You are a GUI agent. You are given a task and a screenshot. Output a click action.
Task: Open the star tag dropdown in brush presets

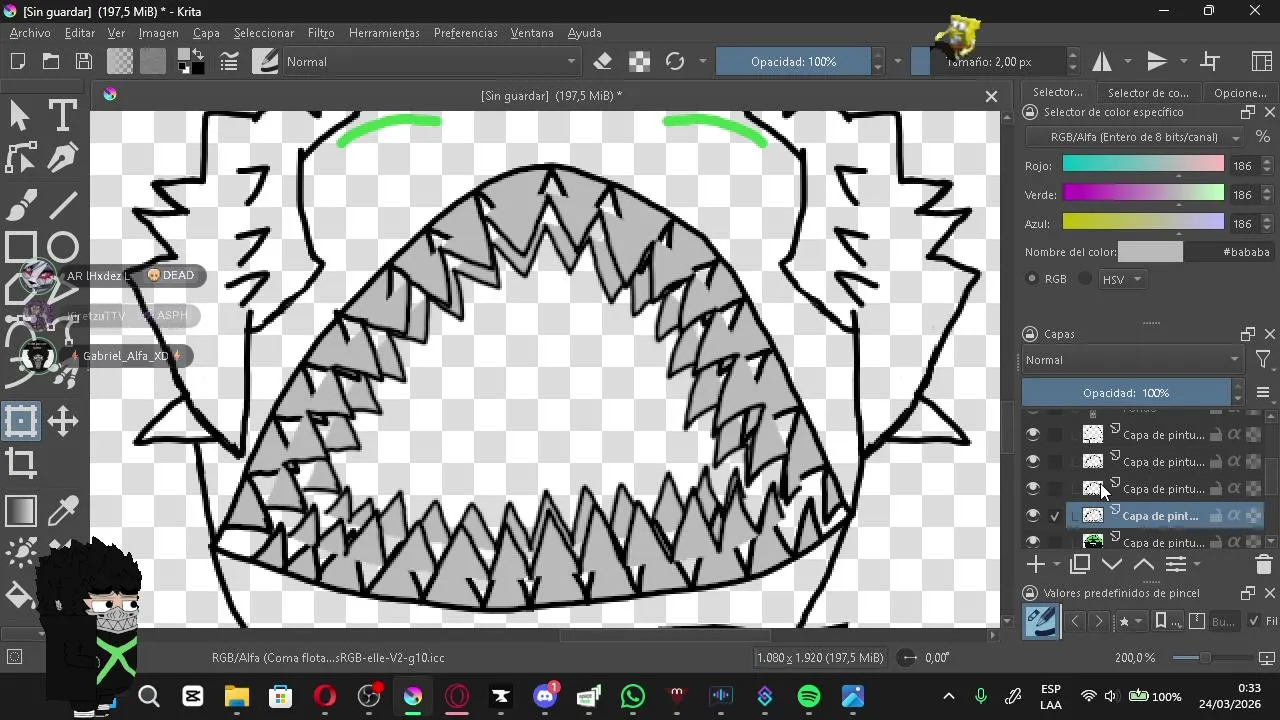pyautogui.click(x=1129, y=621)
